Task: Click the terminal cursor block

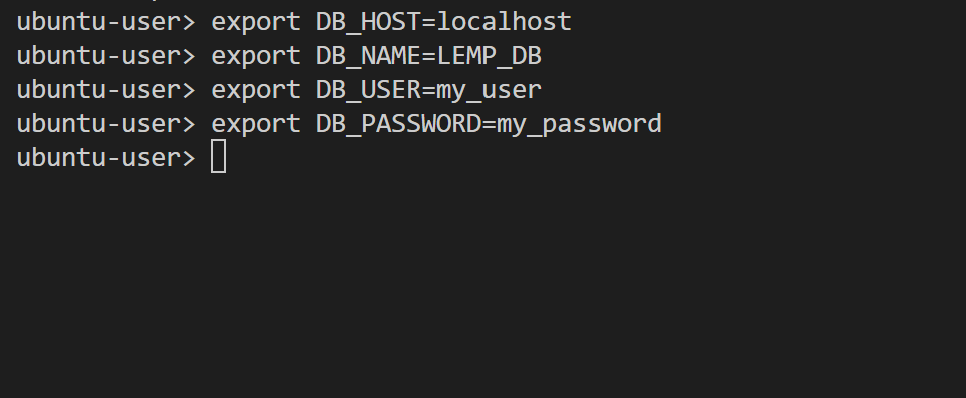Action: (x=218, y=156)
